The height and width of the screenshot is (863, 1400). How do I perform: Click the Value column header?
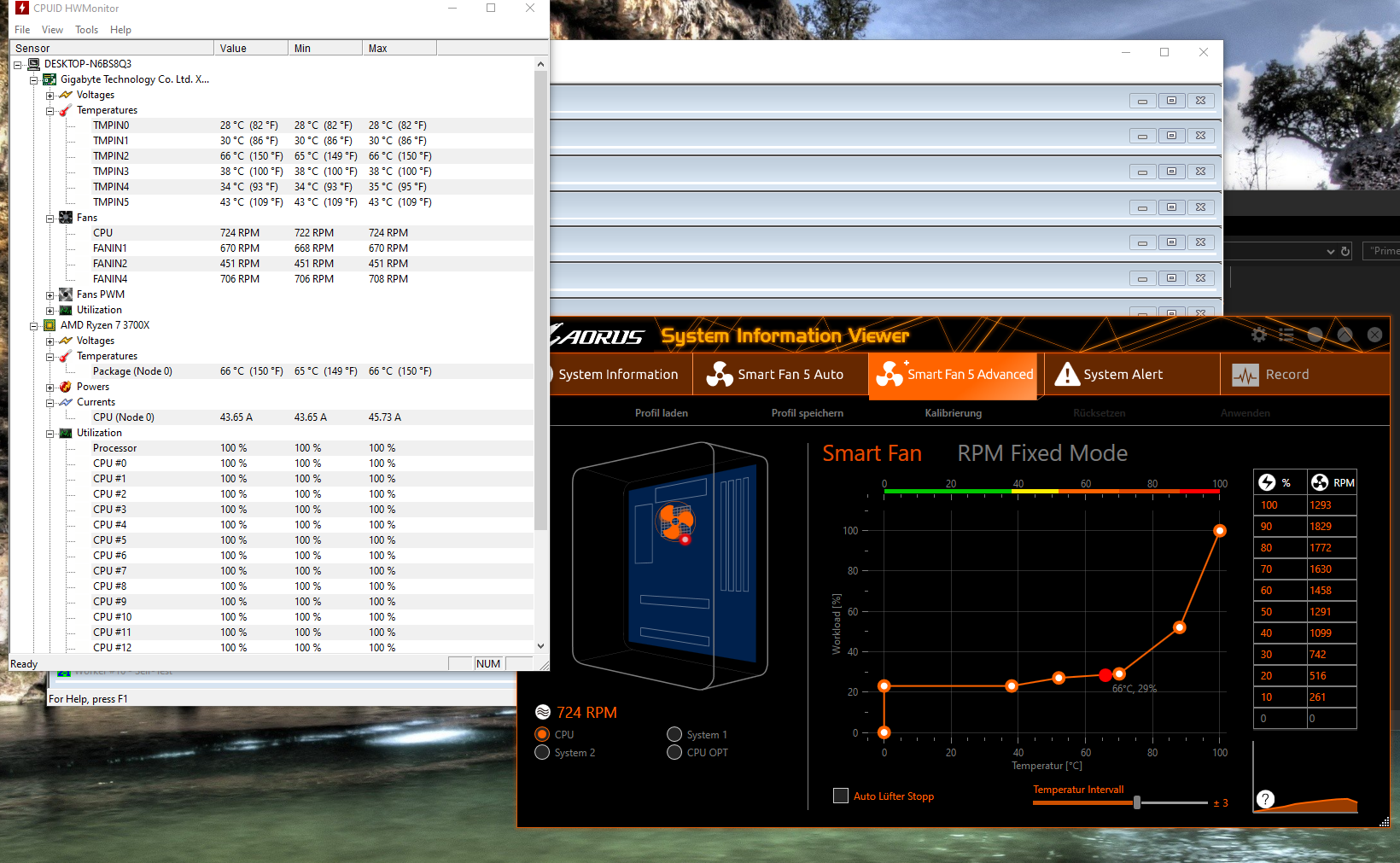coord(251,49)
